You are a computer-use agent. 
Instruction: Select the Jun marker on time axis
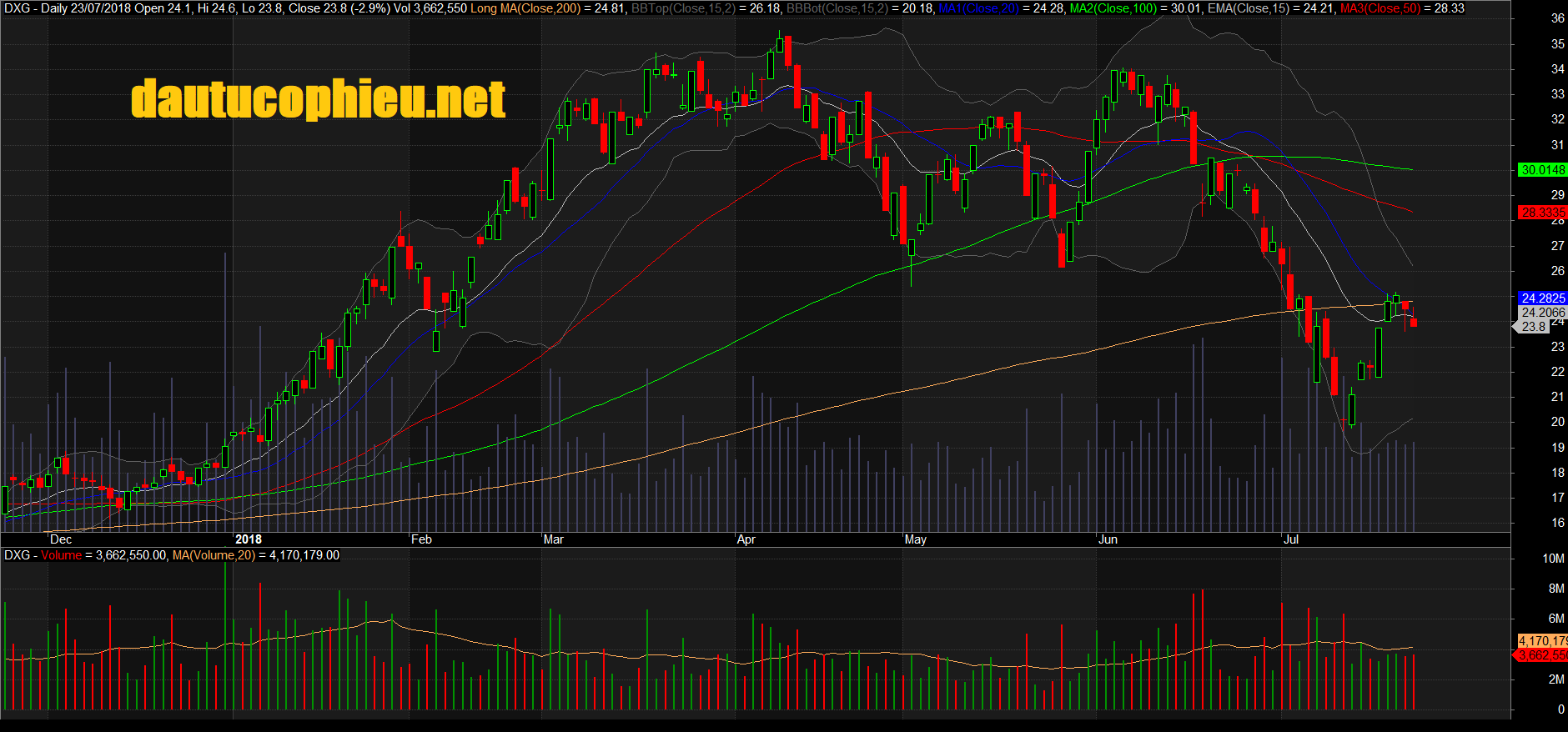point(1108,539)
